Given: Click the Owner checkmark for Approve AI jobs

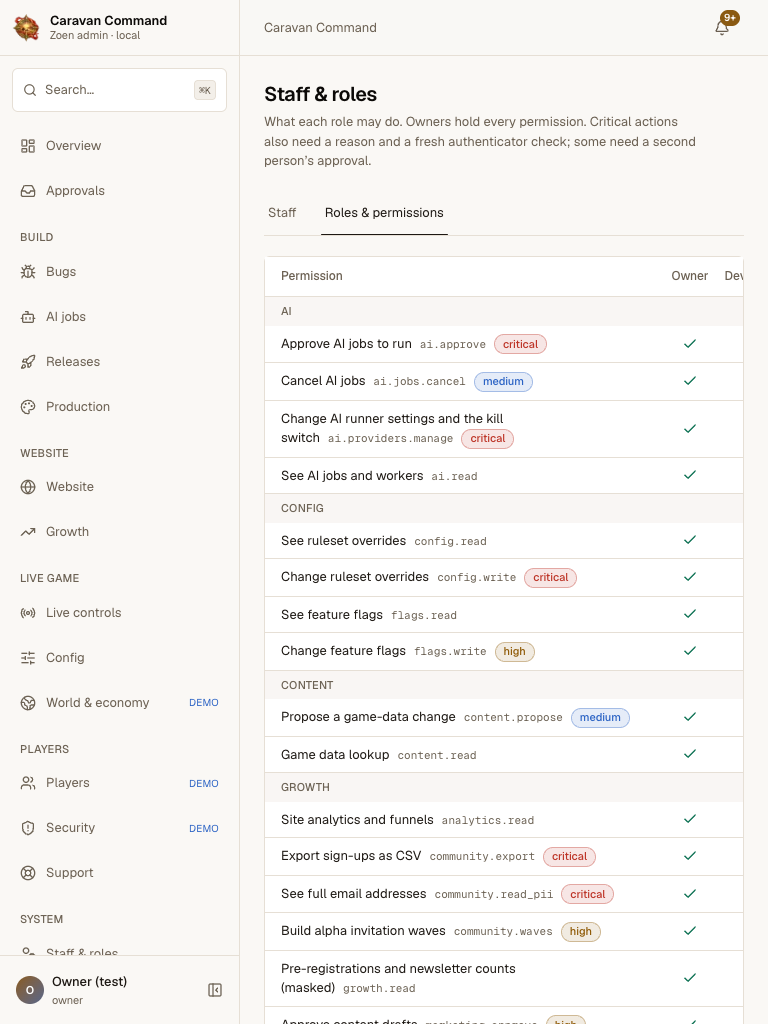Looking at the screenshot, I should point(690,344).
